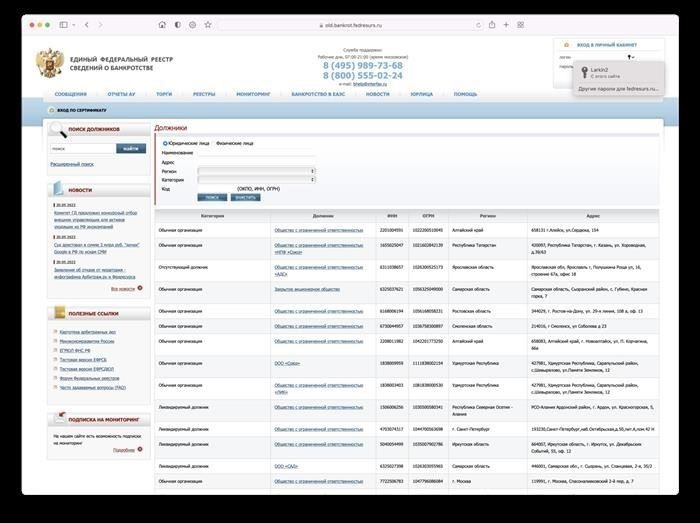Click the support e-mail address link
The image size is (700, 523).
(x=370, y=84)
